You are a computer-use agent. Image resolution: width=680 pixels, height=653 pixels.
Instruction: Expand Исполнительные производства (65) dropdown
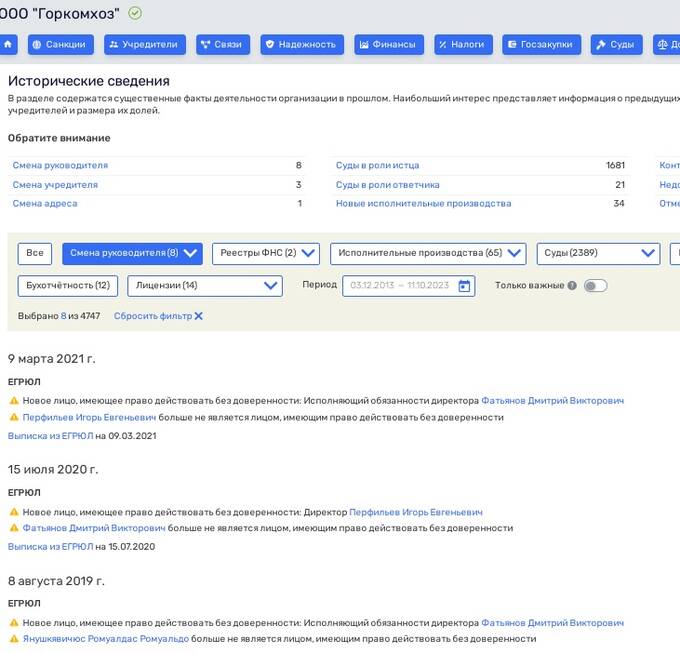coord(428,253)
